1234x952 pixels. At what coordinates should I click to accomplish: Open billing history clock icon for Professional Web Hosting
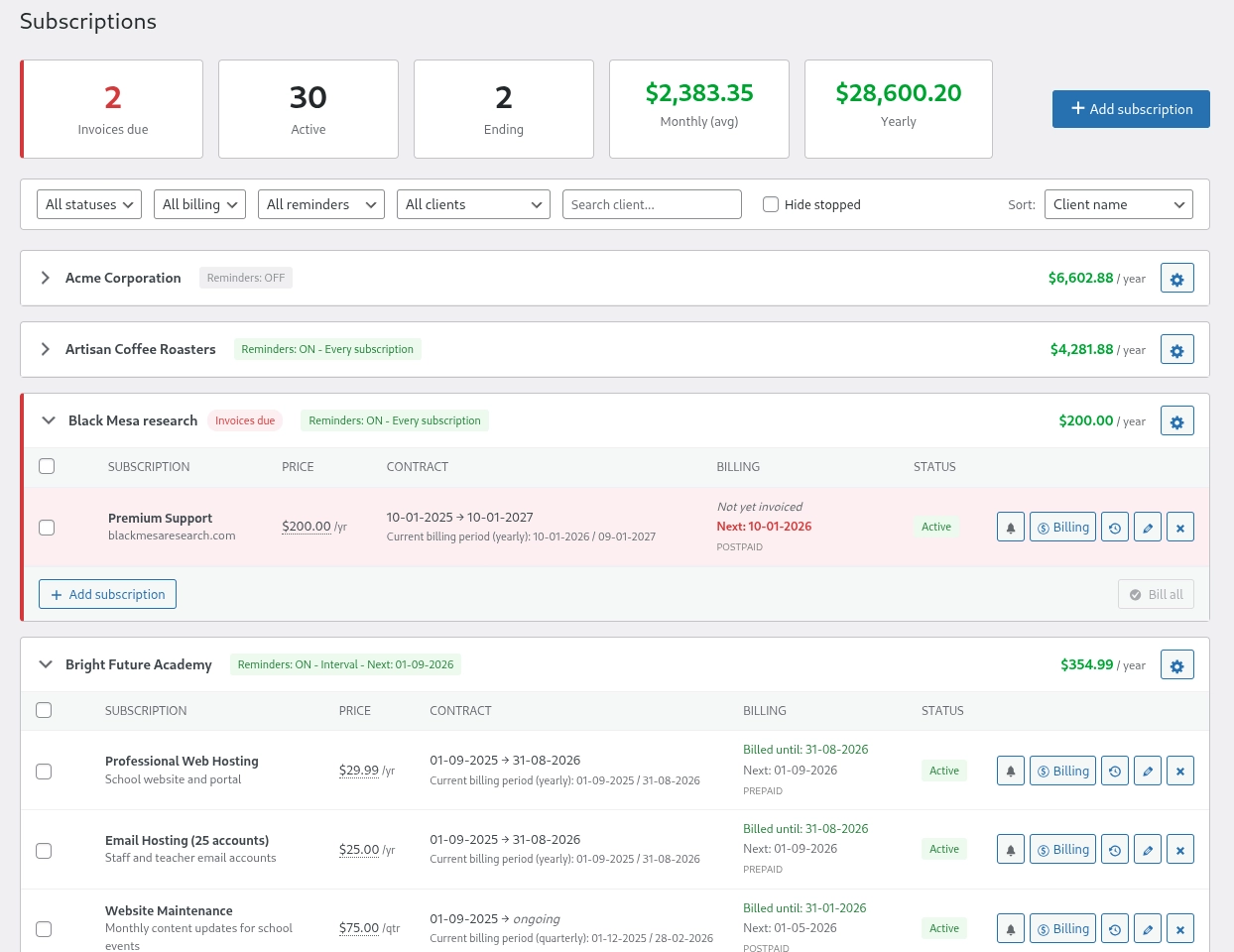[x=1114, y=771]
